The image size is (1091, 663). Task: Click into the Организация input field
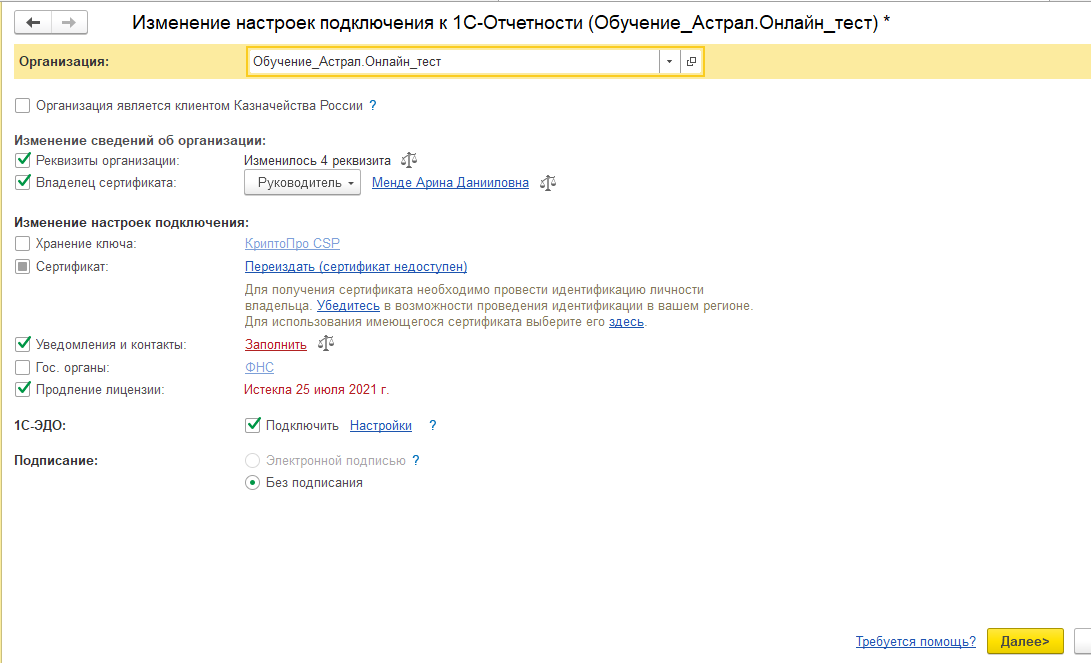click(450, 62)
